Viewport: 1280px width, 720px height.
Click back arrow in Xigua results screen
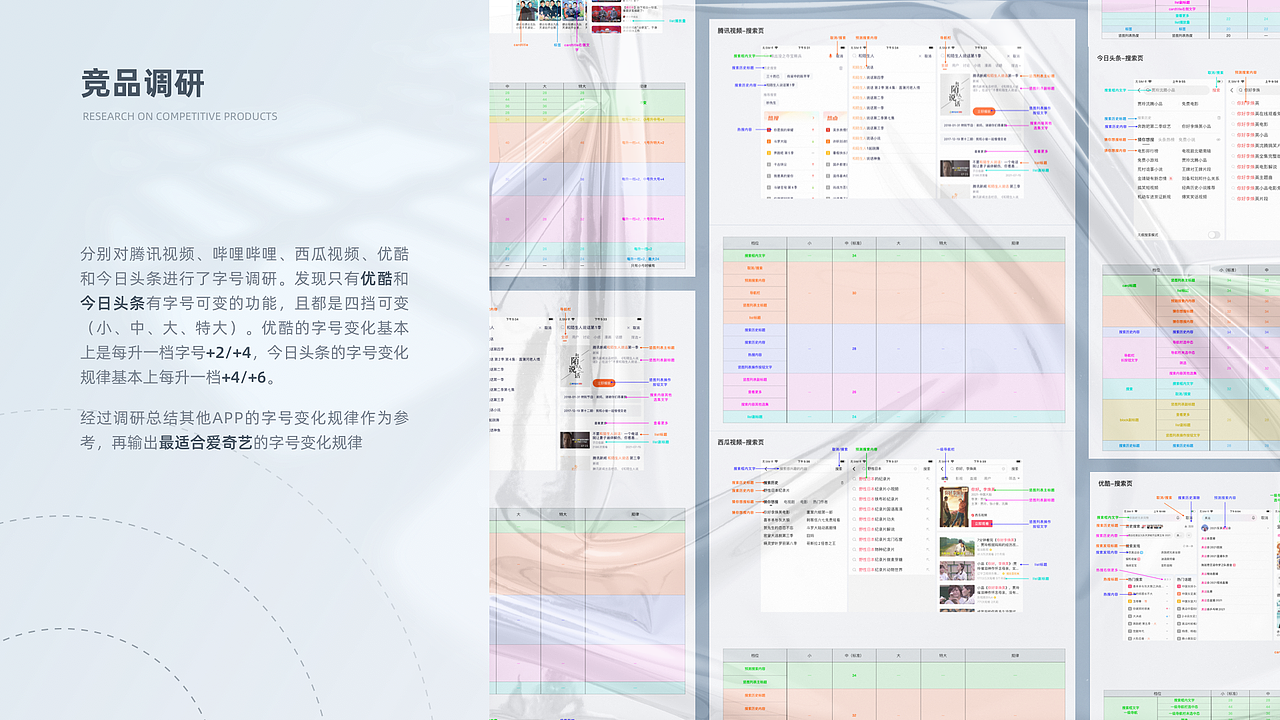pyautogui.click(x=942, y=469)
